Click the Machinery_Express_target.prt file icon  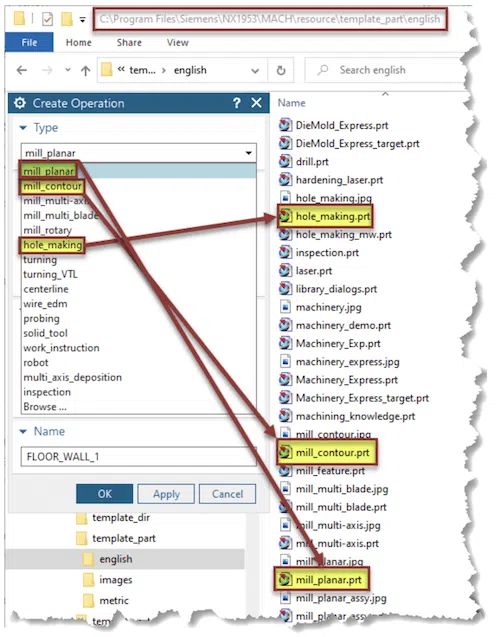click(x=285, y=398)
